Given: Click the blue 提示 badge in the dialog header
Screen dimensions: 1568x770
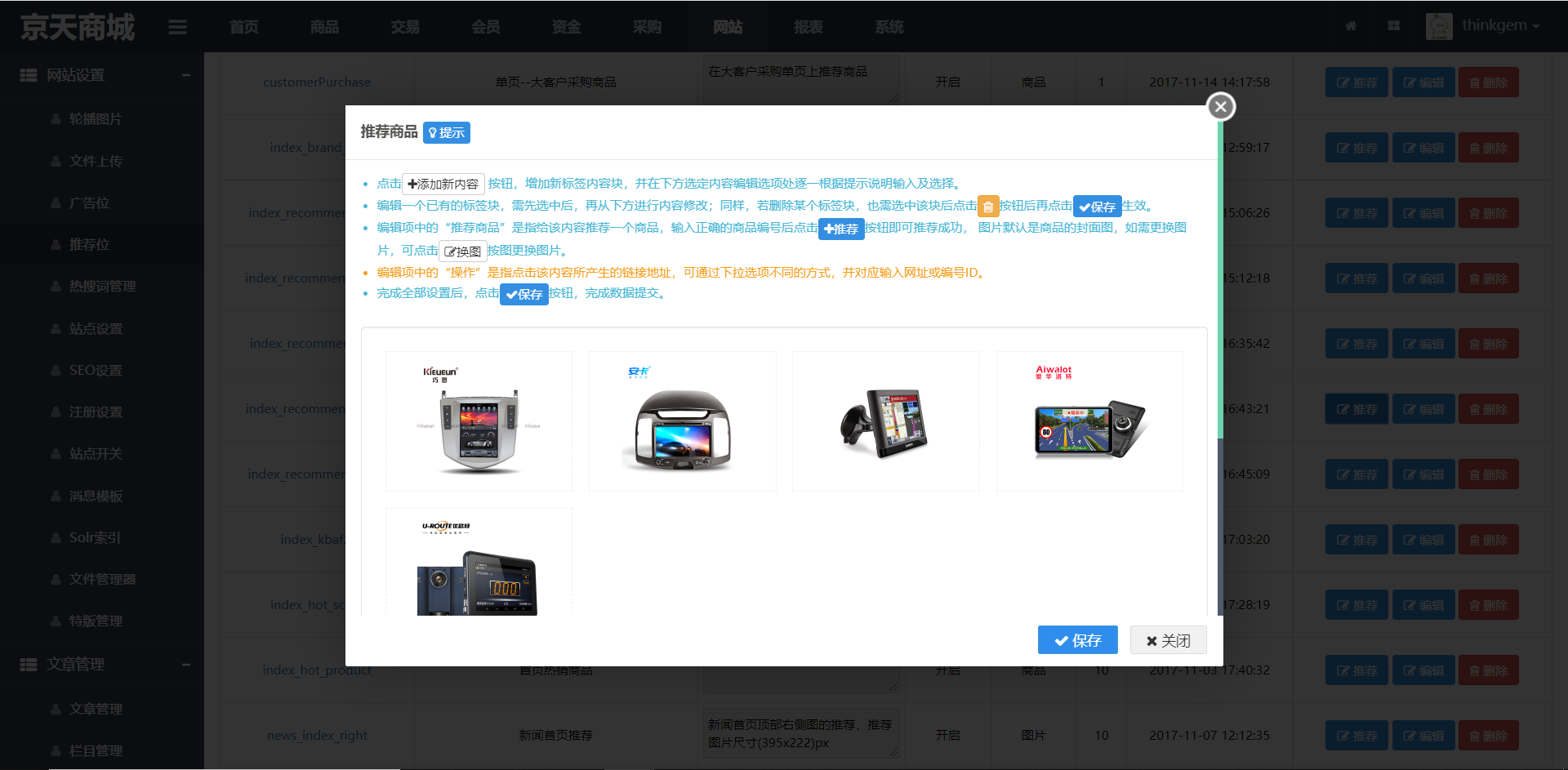Looking at the screenshot, I should pyautogui.click(x=447, y=132).
